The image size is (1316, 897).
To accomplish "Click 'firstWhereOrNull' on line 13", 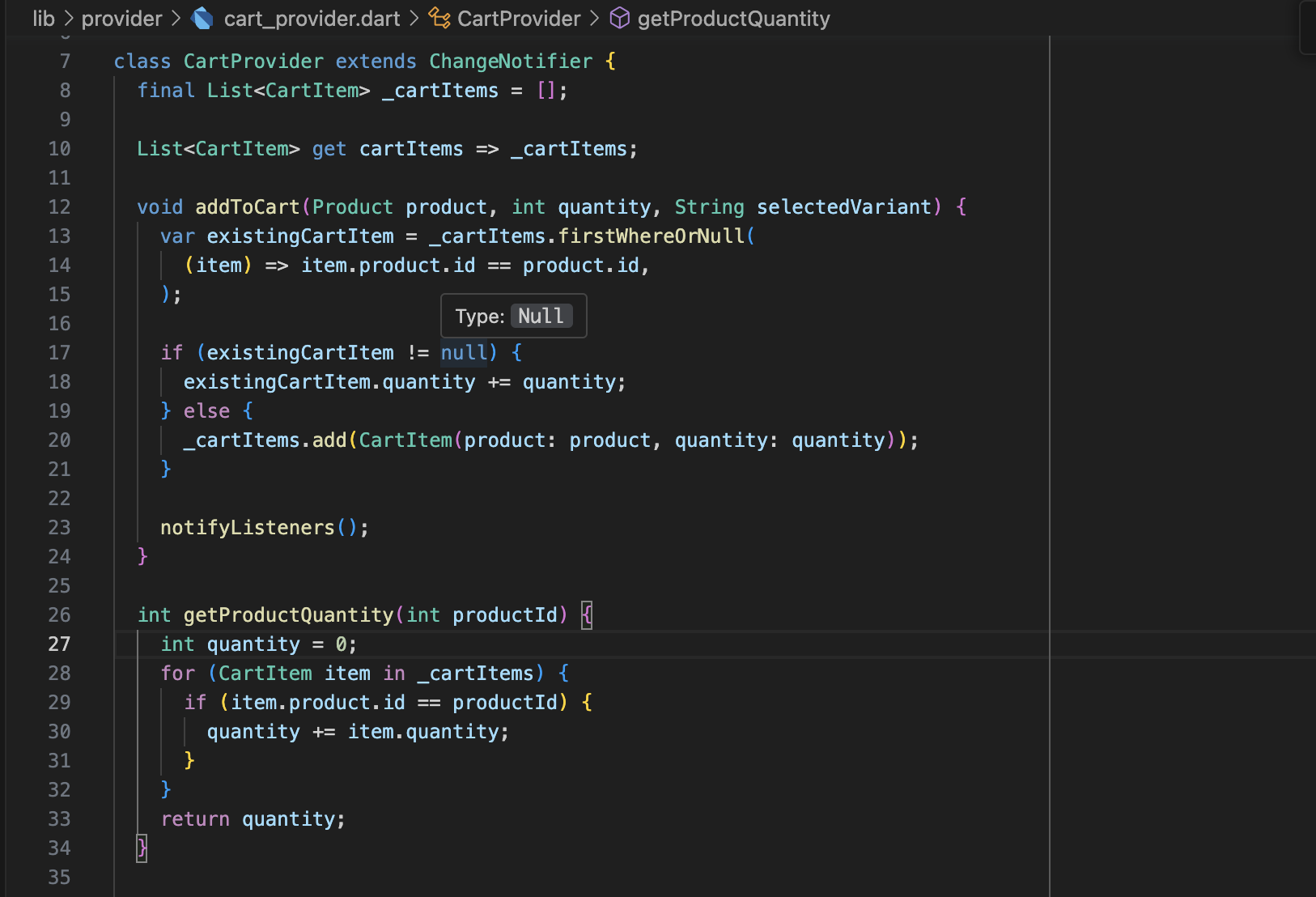I will pyautogui.click(x=651, y=236).
